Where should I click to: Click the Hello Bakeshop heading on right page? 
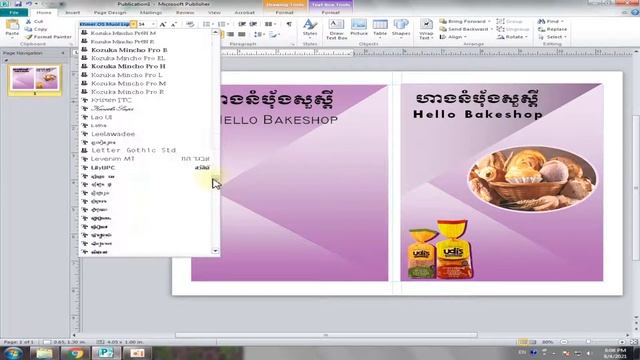click(478, 114)
